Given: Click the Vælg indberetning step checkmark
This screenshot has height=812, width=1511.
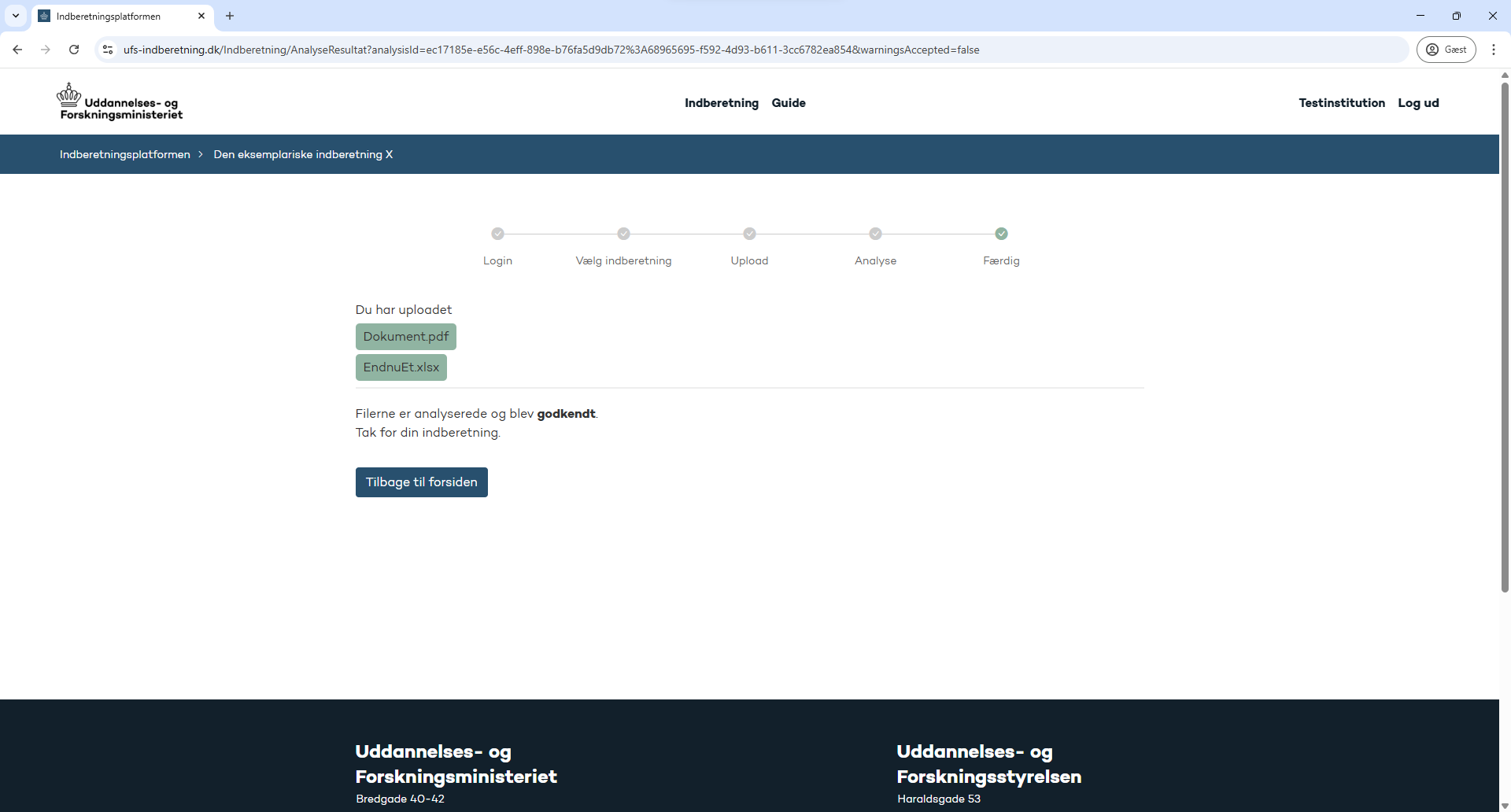Looking at the screenshot, I should click(623, 234).
